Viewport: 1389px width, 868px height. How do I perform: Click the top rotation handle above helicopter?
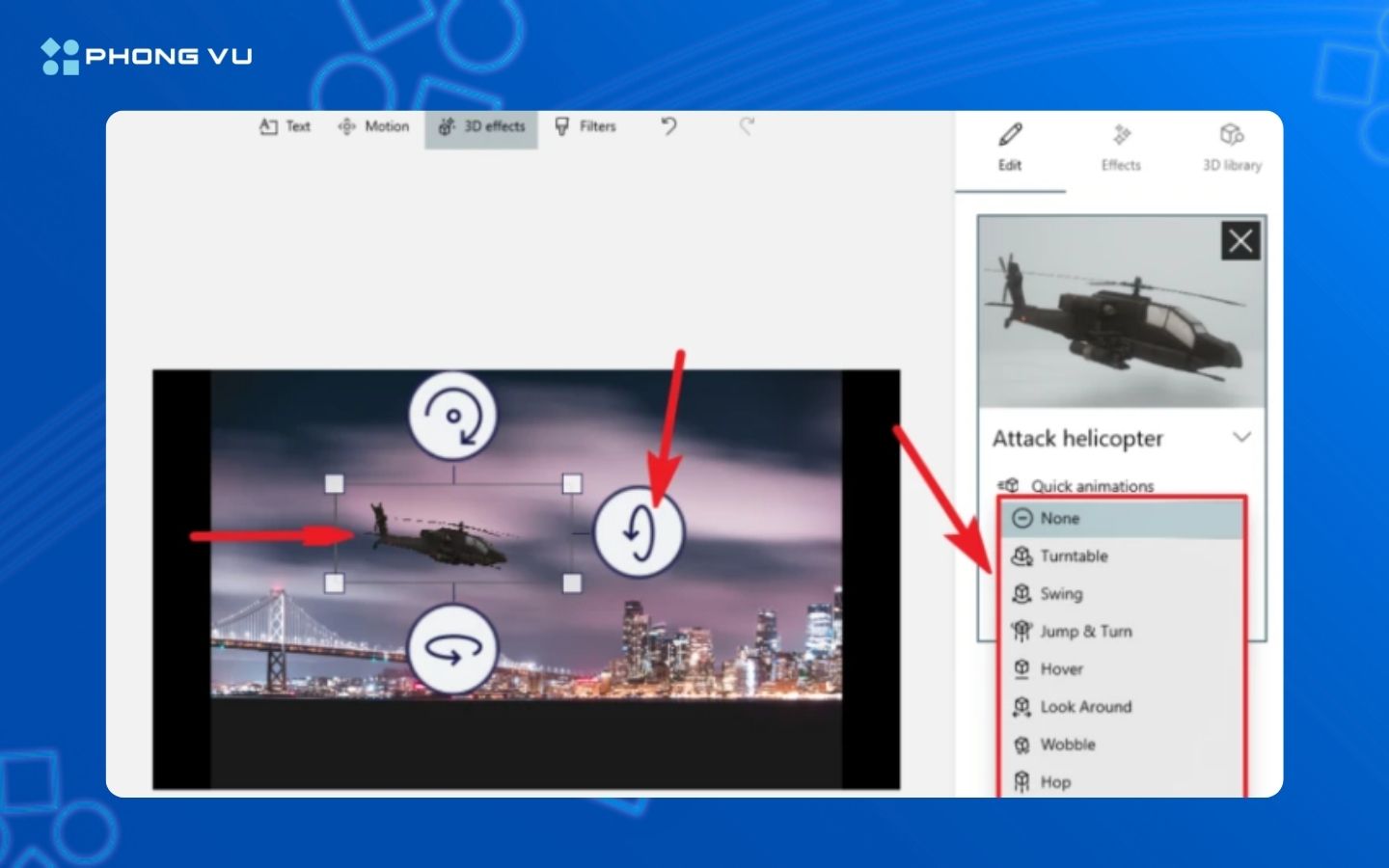(x=452, y=416)
